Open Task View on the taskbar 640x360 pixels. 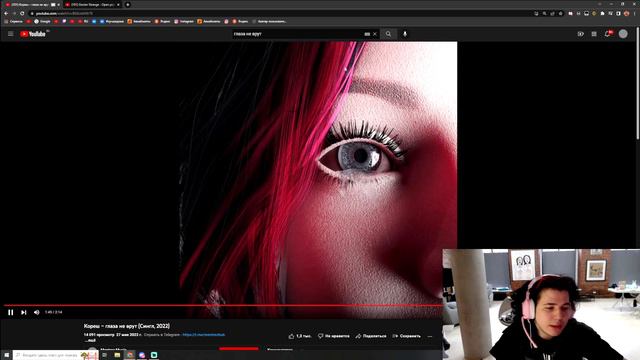click(104, 355)
